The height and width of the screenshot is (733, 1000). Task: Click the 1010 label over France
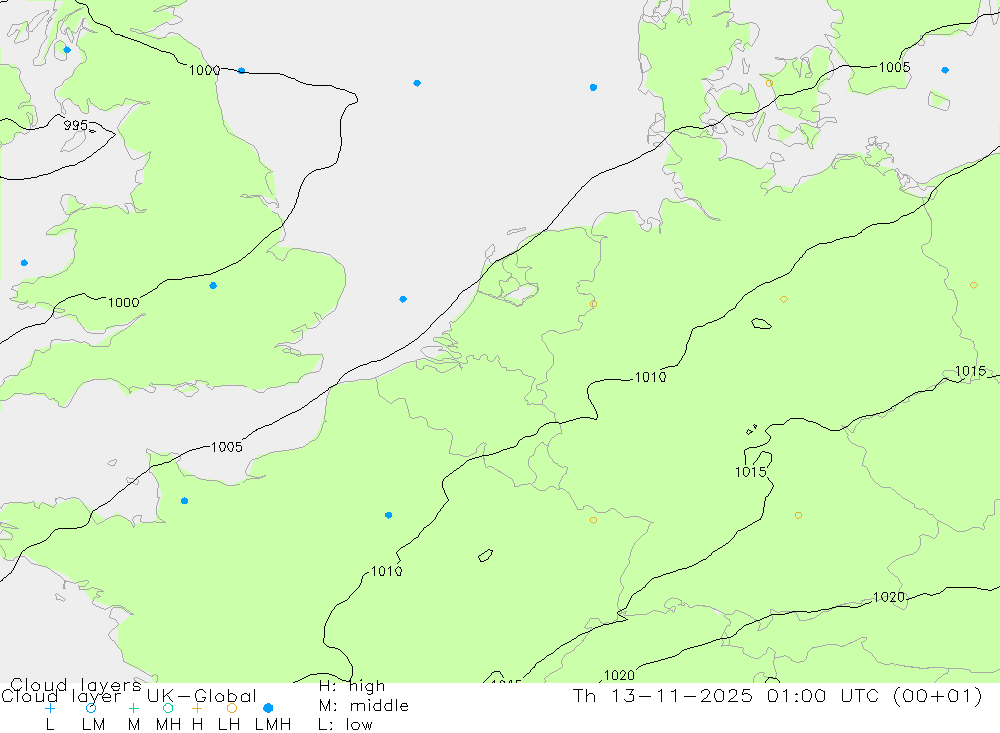coord(386,572)
